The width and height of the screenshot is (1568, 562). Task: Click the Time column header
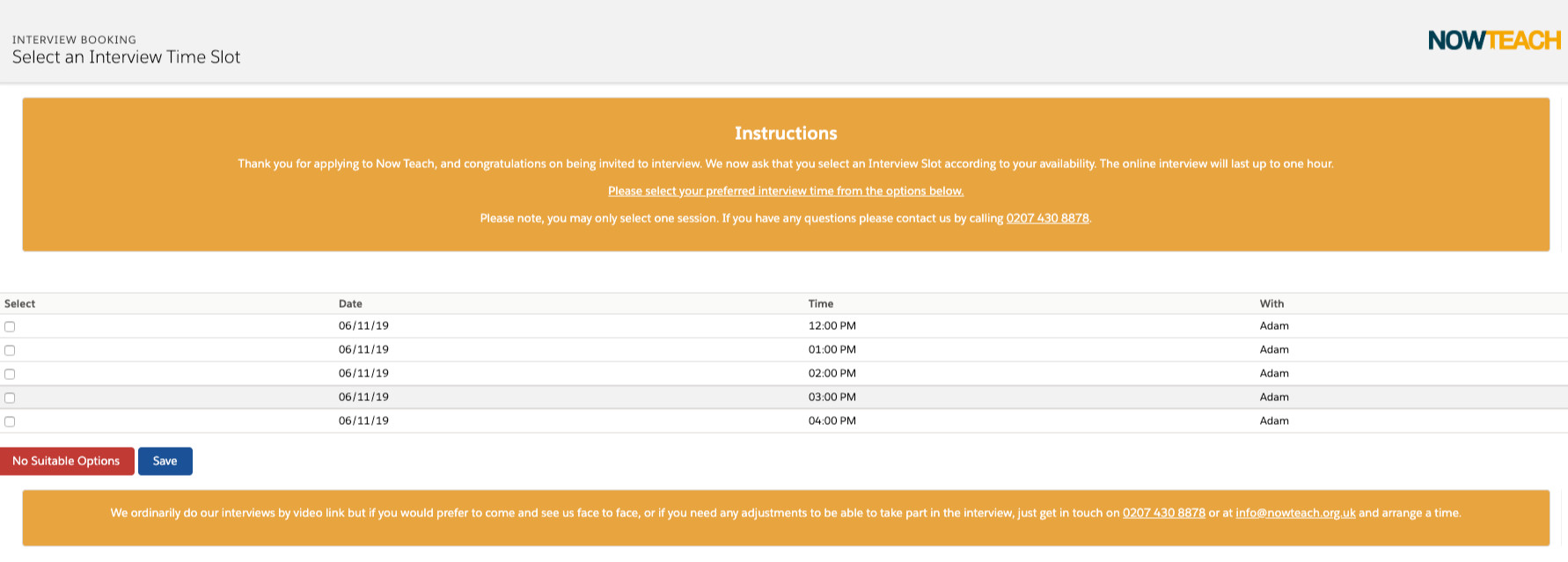click(821, 303)
